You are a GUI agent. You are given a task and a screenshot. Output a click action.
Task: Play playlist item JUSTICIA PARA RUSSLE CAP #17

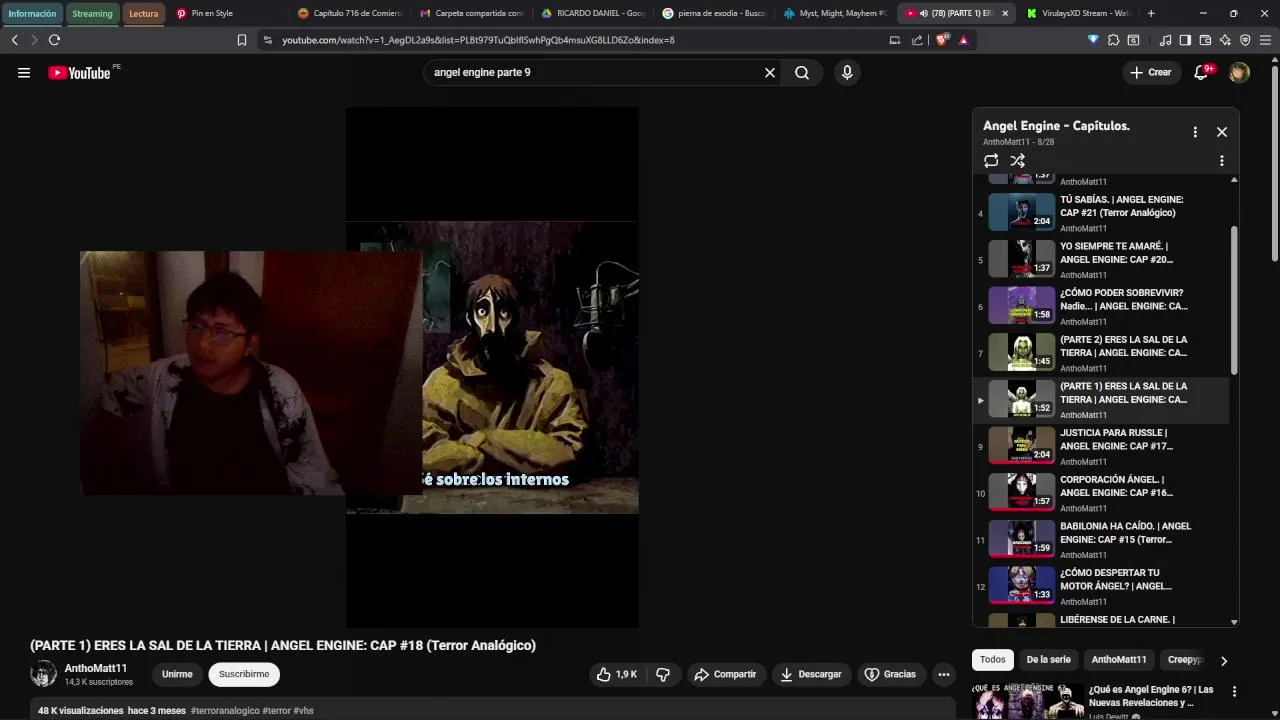(x=1101, y=446)
